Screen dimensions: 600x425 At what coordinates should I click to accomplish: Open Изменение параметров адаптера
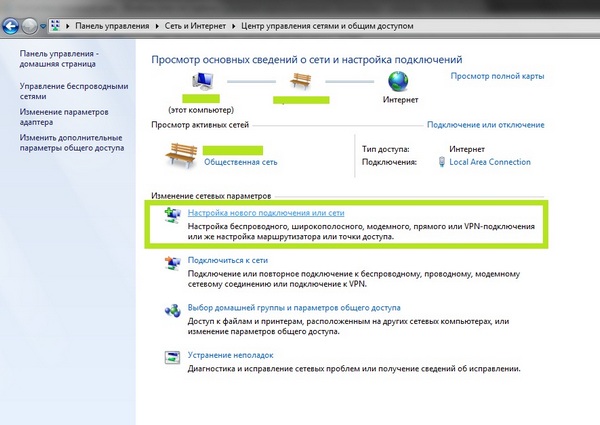pyautogui.click(x=64, y=117)
